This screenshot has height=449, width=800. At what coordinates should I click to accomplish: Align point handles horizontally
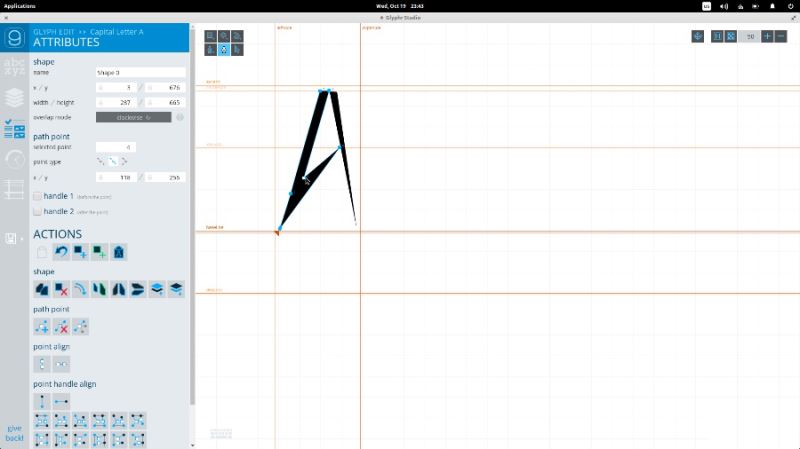[x=61, y=402]
